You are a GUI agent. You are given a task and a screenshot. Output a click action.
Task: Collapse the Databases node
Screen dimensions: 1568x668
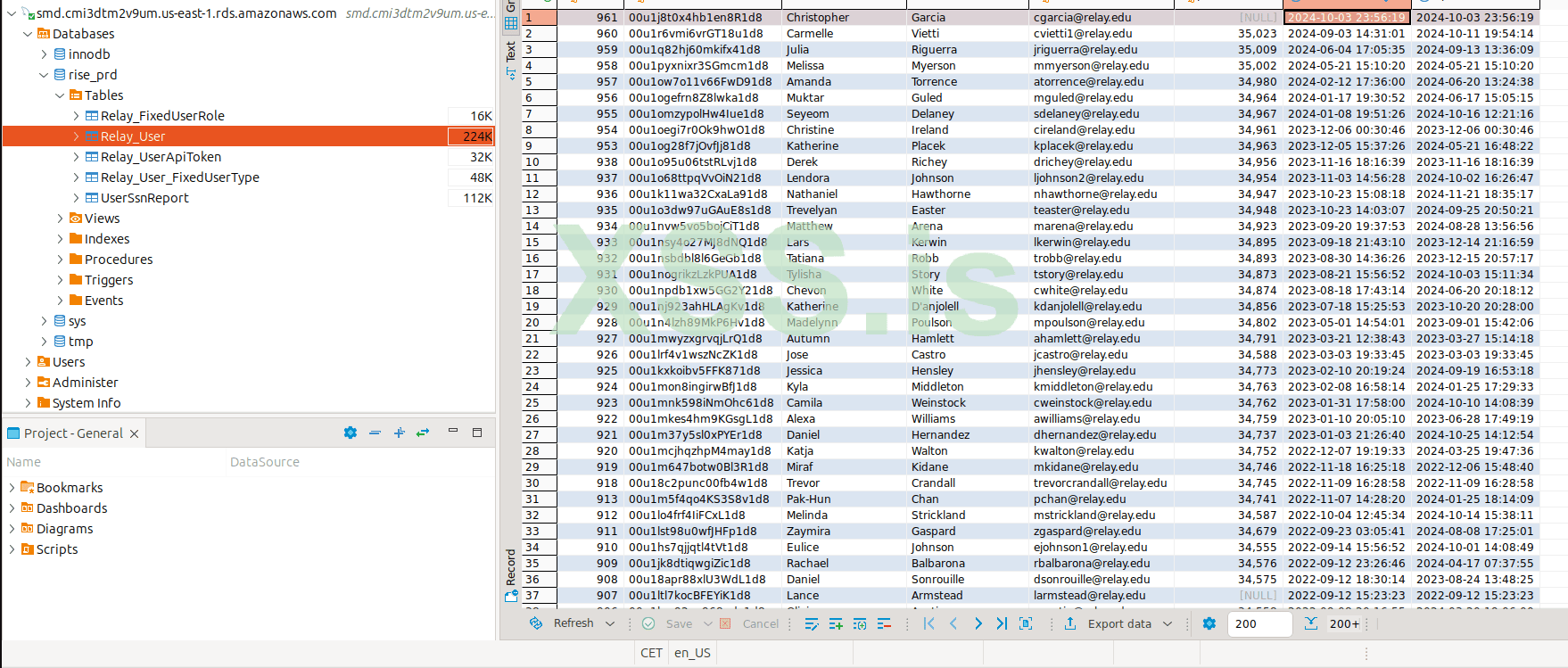(28, 34)
